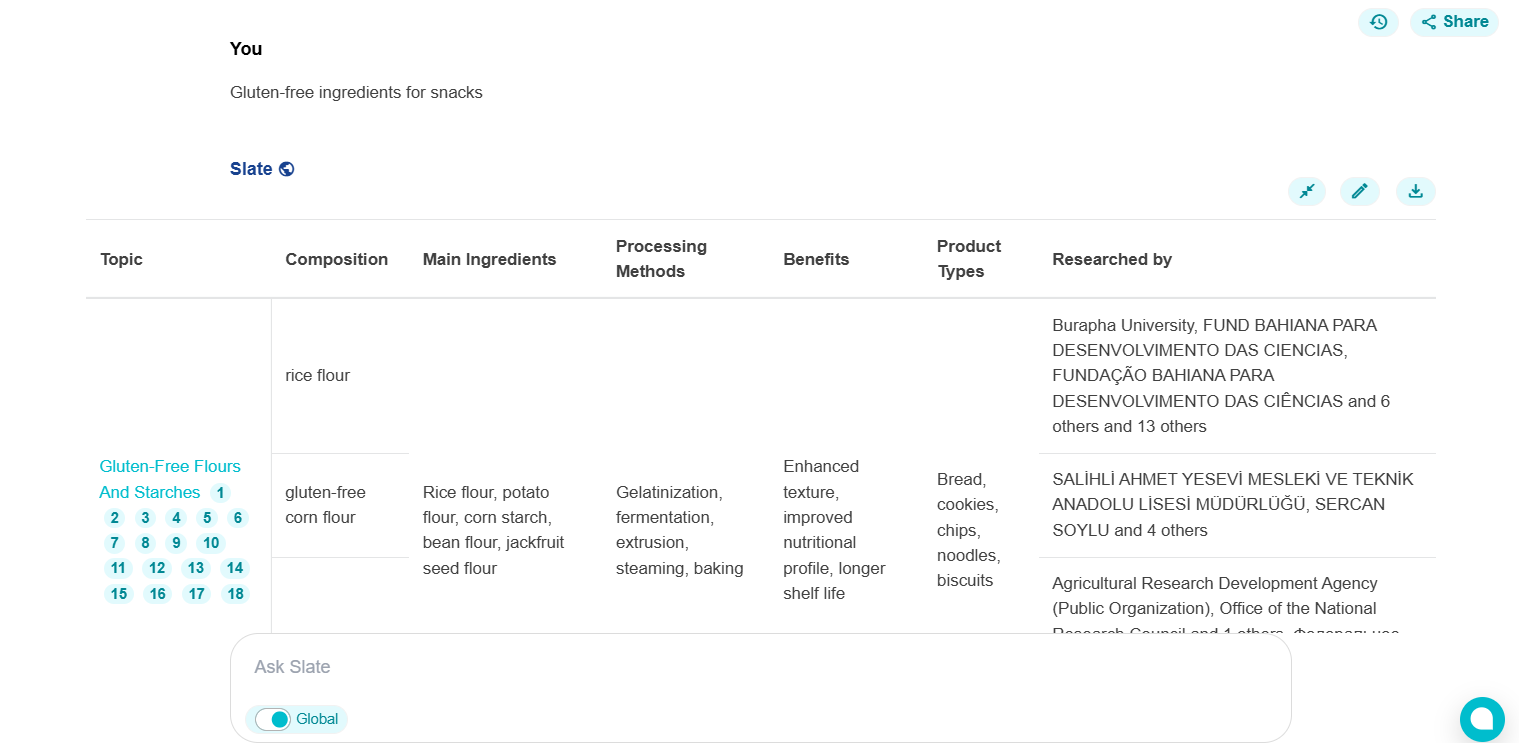Image resolution: width=1519 pixels, height=743 pixels.
Task: Open the conversation history
Action: [x=1378, y=21]
